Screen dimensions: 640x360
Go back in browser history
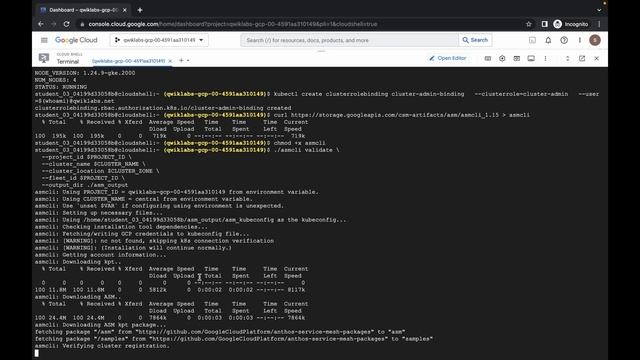click(x=41, y=24)
